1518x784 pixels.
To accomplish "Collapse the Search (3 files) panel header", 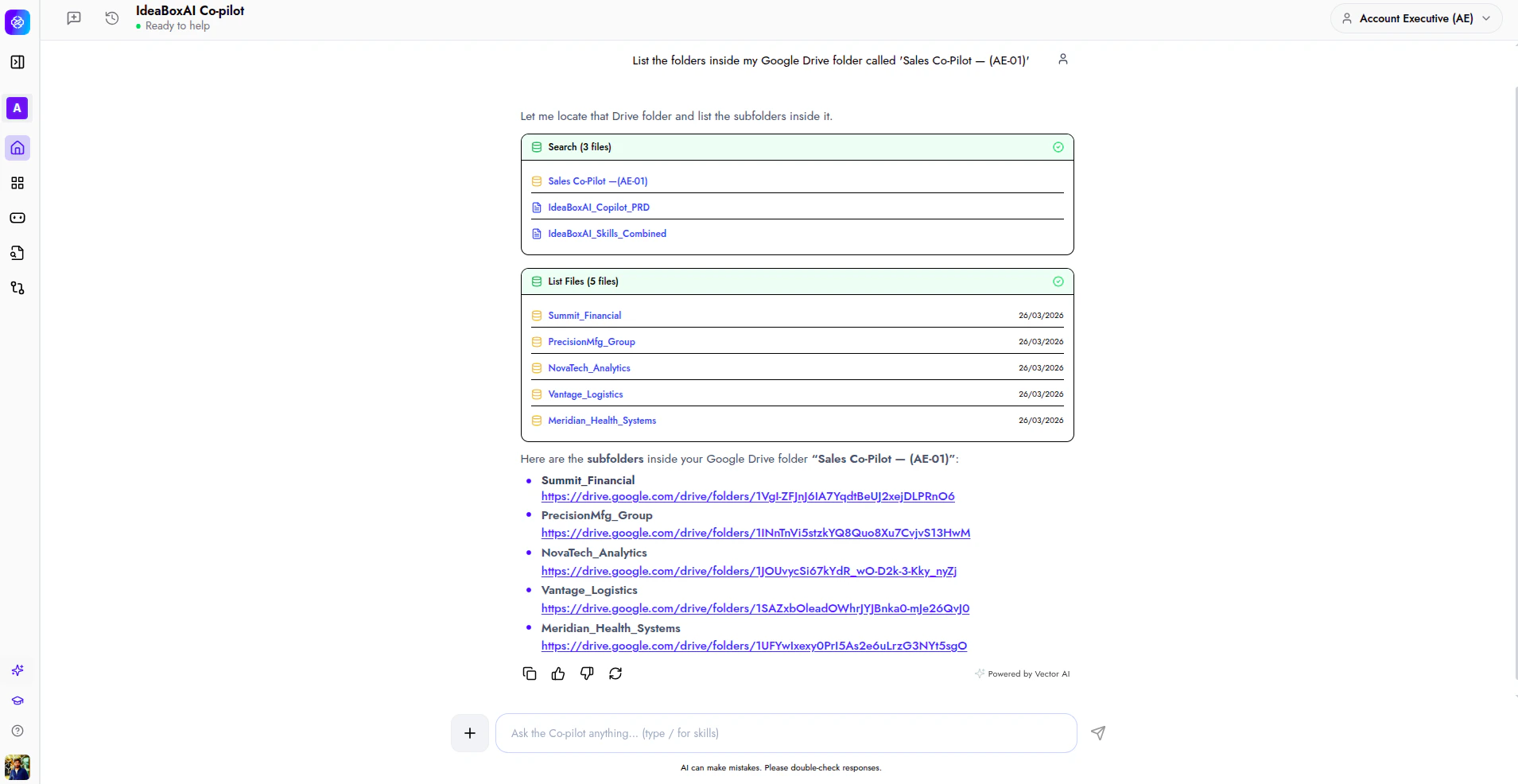I will click(x=797, y=147).
